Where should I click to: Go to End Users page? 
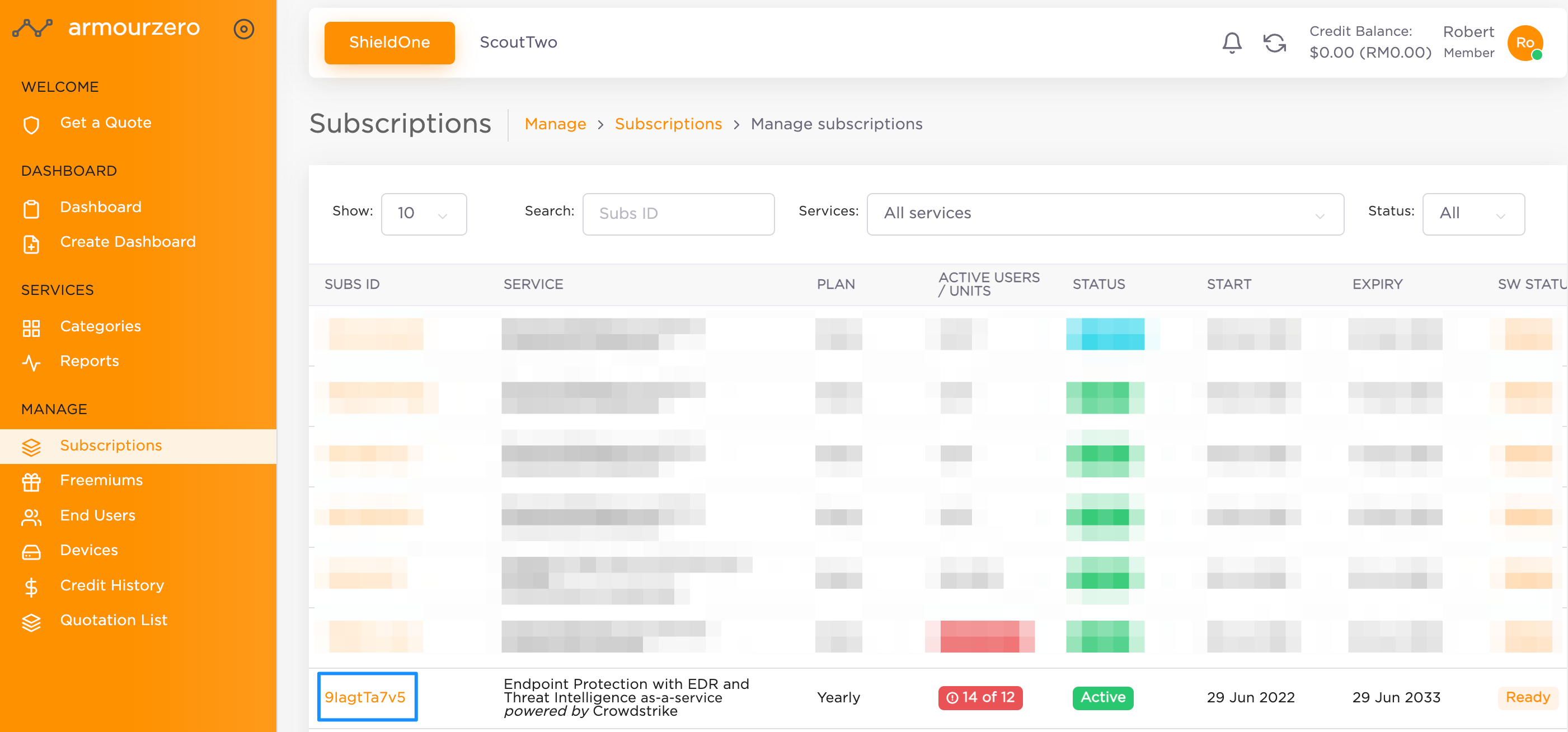coord(98,515)
